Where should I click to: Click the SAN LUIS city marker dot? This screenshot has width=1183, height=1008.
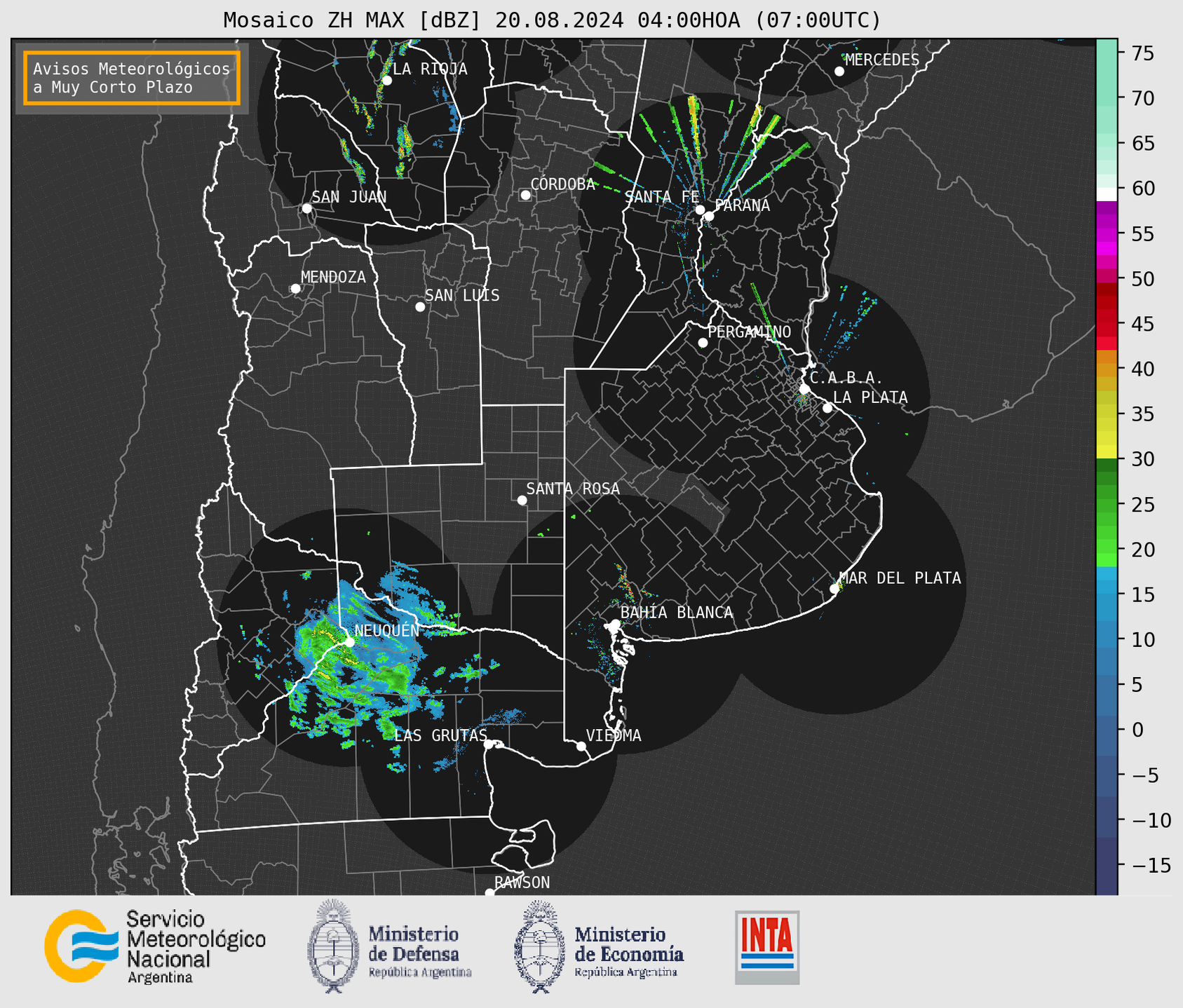click(420, 307)
